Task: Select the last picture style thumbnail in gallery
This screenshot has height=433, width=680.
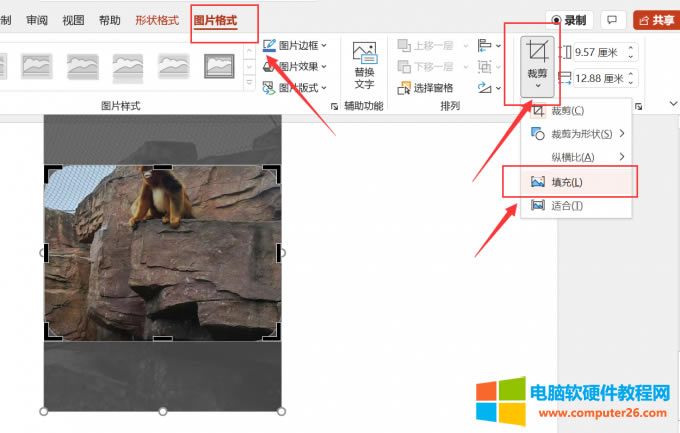Action: 219,66
